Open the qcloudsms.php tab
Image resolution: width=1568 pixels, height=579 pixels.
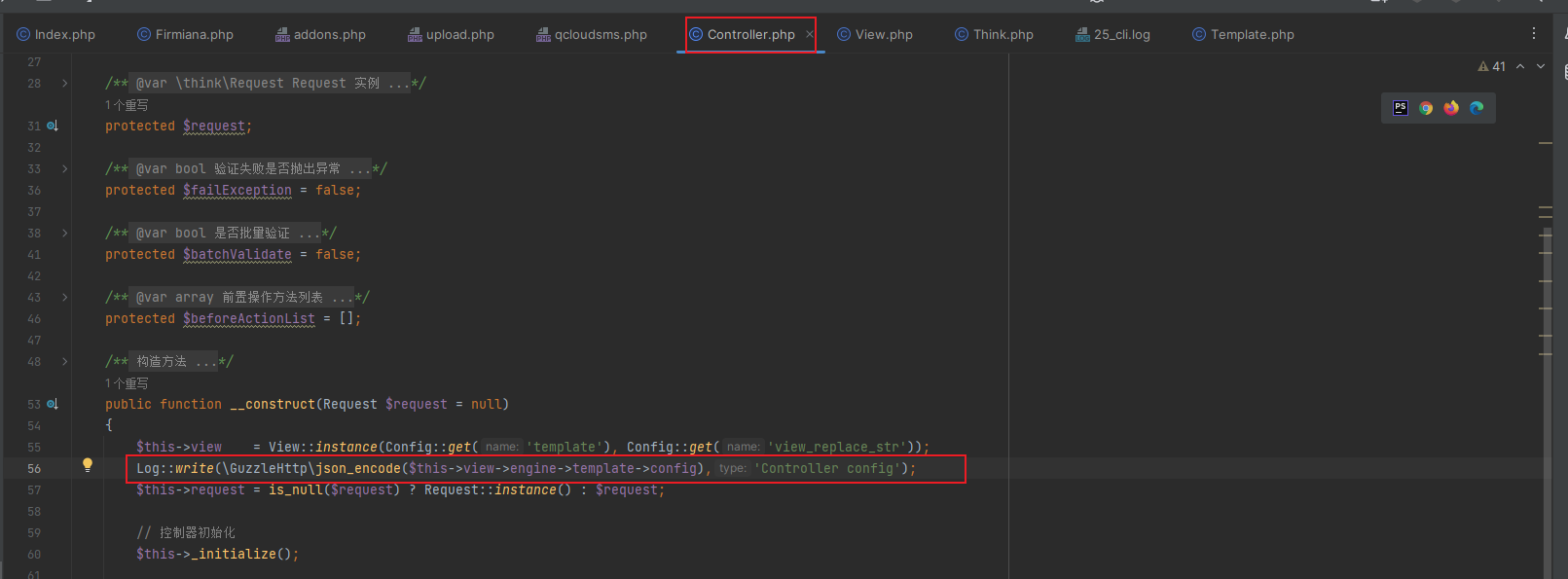[x=591, y=34]
